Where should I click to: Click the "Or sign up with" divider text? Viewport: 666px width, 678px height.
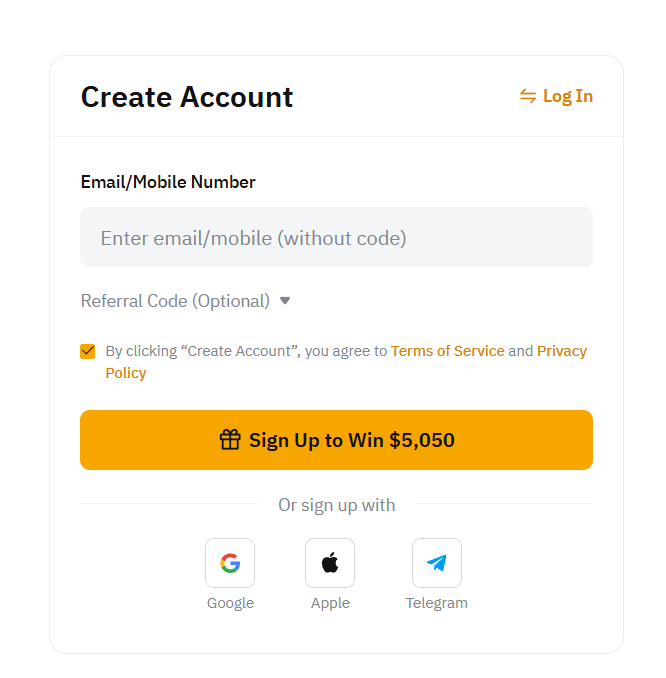(336, 505)
